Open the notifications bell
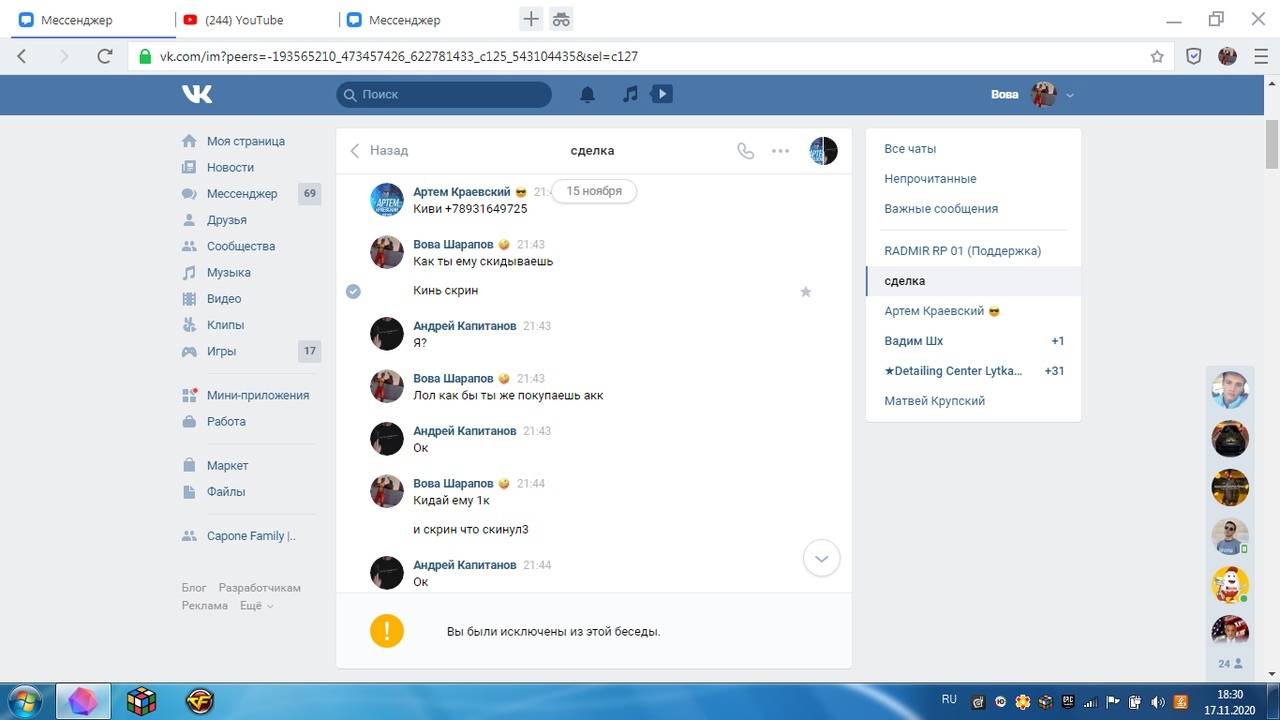1280x720 pixels. (x=588, y=94)
